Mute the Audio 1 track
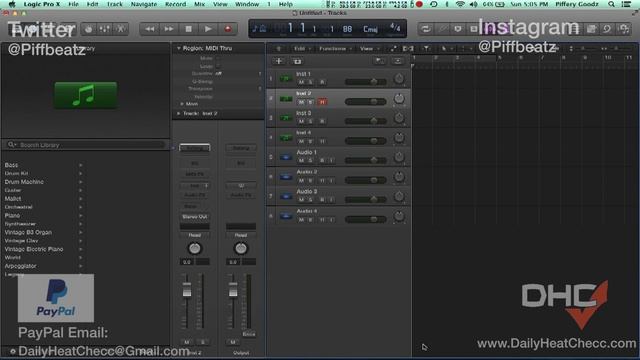The height and width of the screenshot is (360, 640). coord(301,161)
